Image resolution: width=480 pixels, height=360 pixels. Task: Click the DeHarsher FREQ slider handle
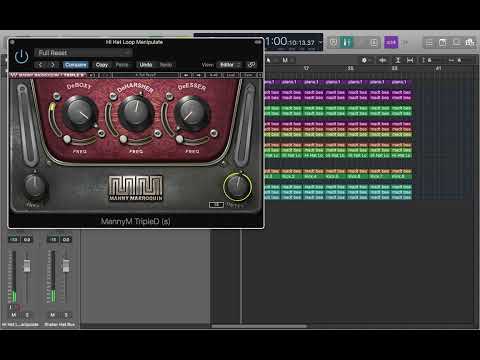point(123,139)
